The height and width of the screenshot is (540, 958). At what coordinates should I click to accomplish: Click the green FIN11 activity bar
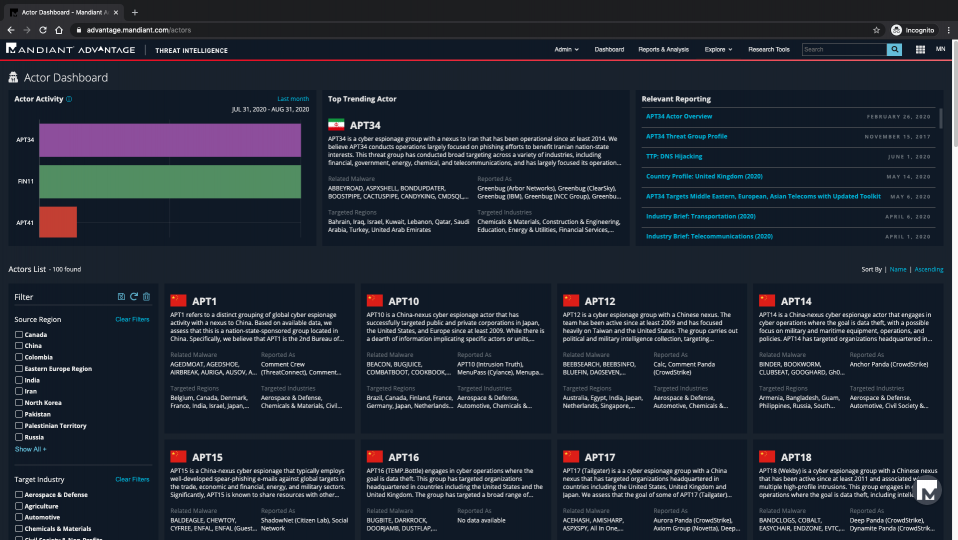tap(170, 181)
